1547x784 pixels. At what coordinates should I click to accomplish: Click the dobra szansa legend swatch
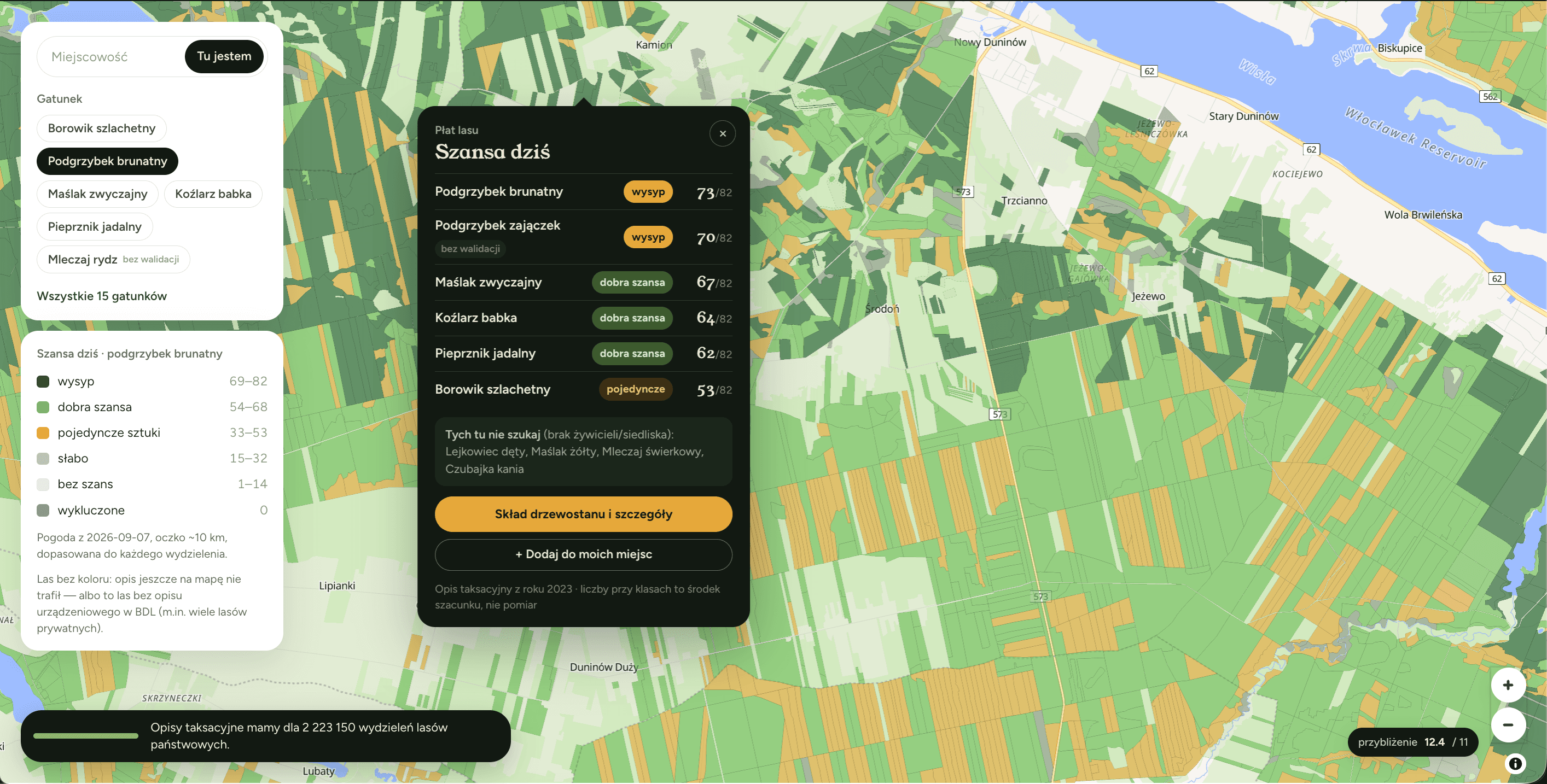coord(43,407)
